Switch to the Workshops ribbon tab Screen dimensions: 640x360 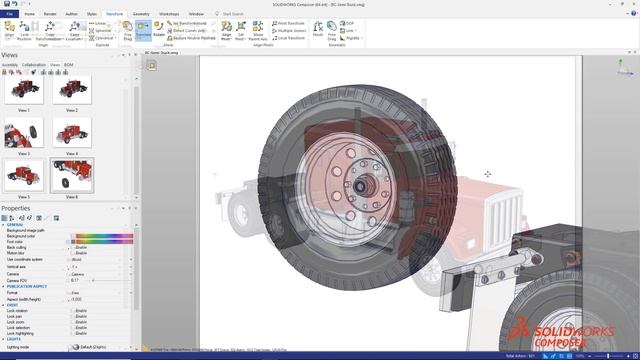coord(169,14)
